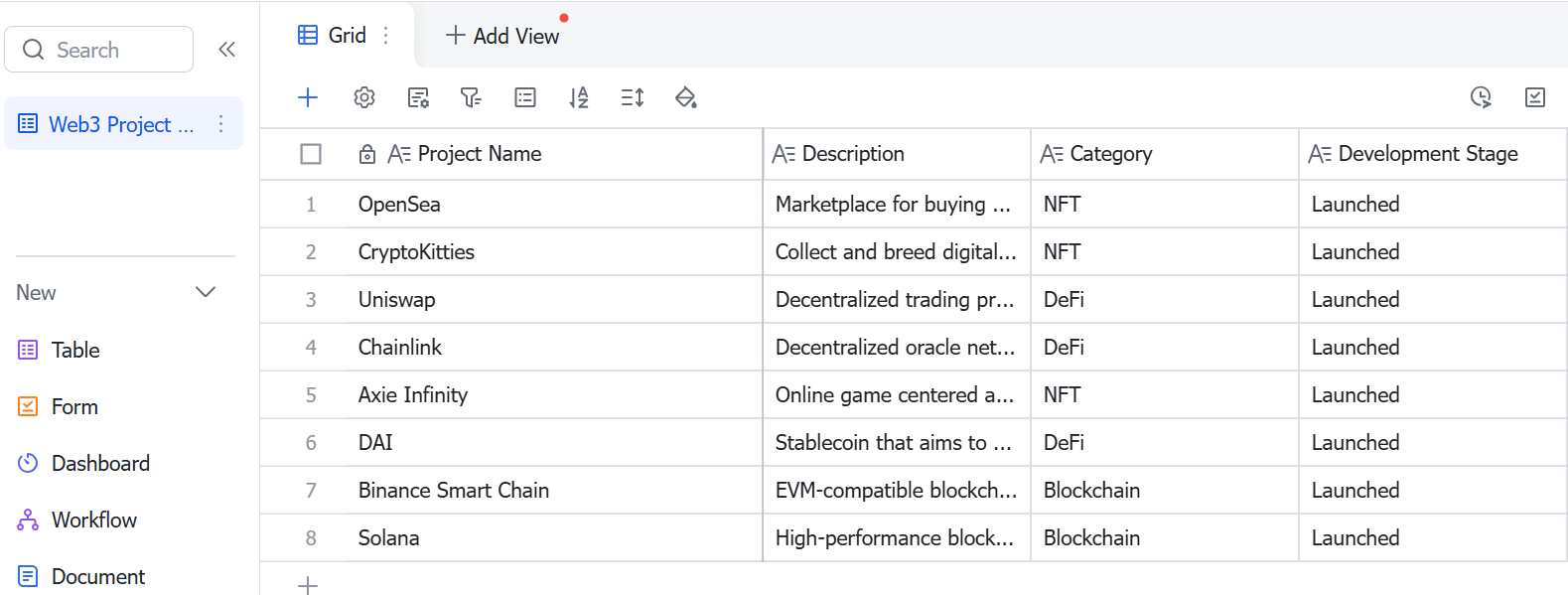
Task: Open field settings gear icon
Action: (x=364, y=97)
